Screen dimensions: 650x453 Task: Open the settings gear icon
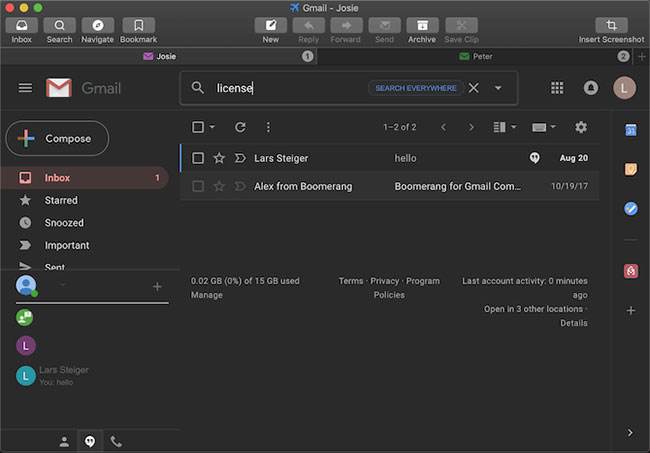coord(581,127)
